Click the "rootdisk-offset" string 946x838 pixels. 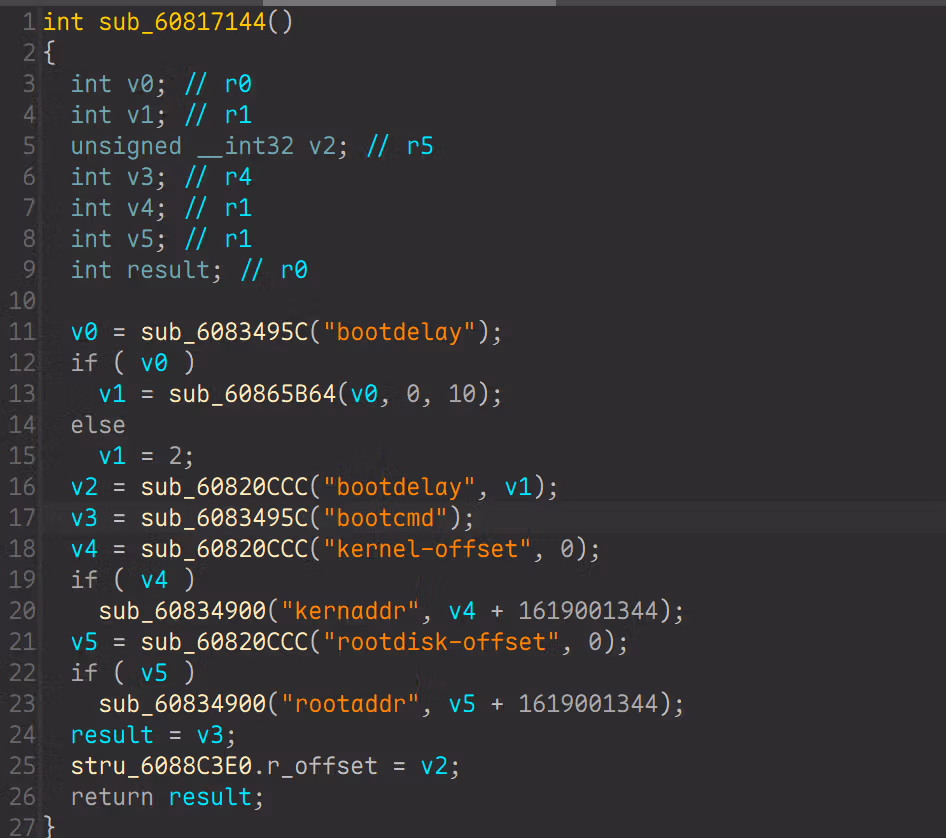click(x=441, y=643)
